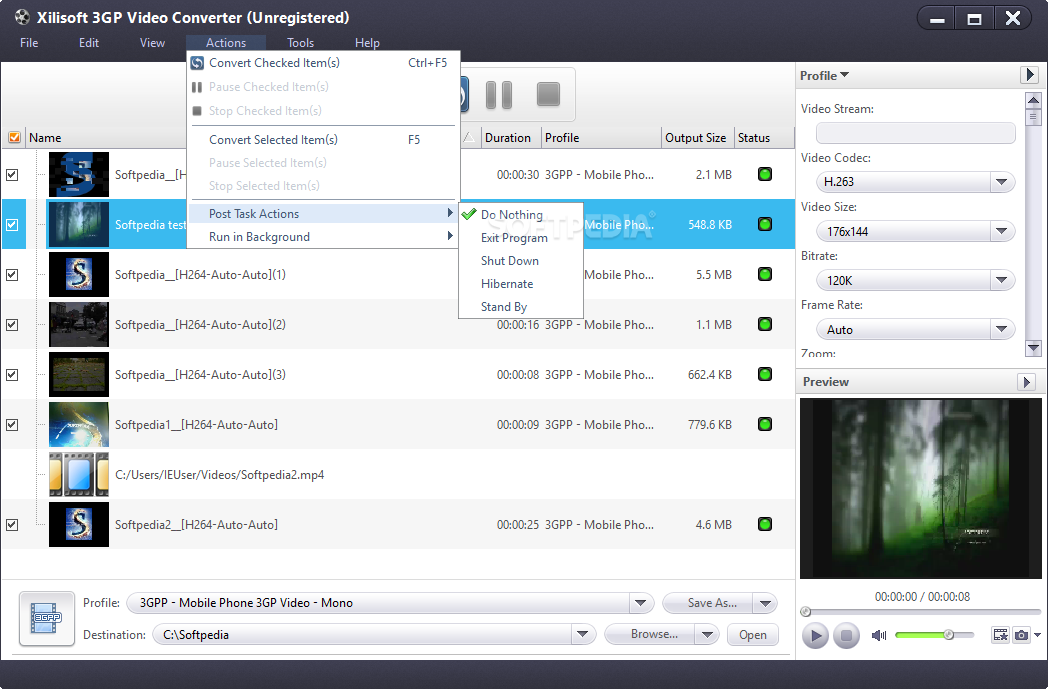
Task: Uncheck Softpedia__[H264-Auto-Auto](2) checkbox
Action: [12, 325]
